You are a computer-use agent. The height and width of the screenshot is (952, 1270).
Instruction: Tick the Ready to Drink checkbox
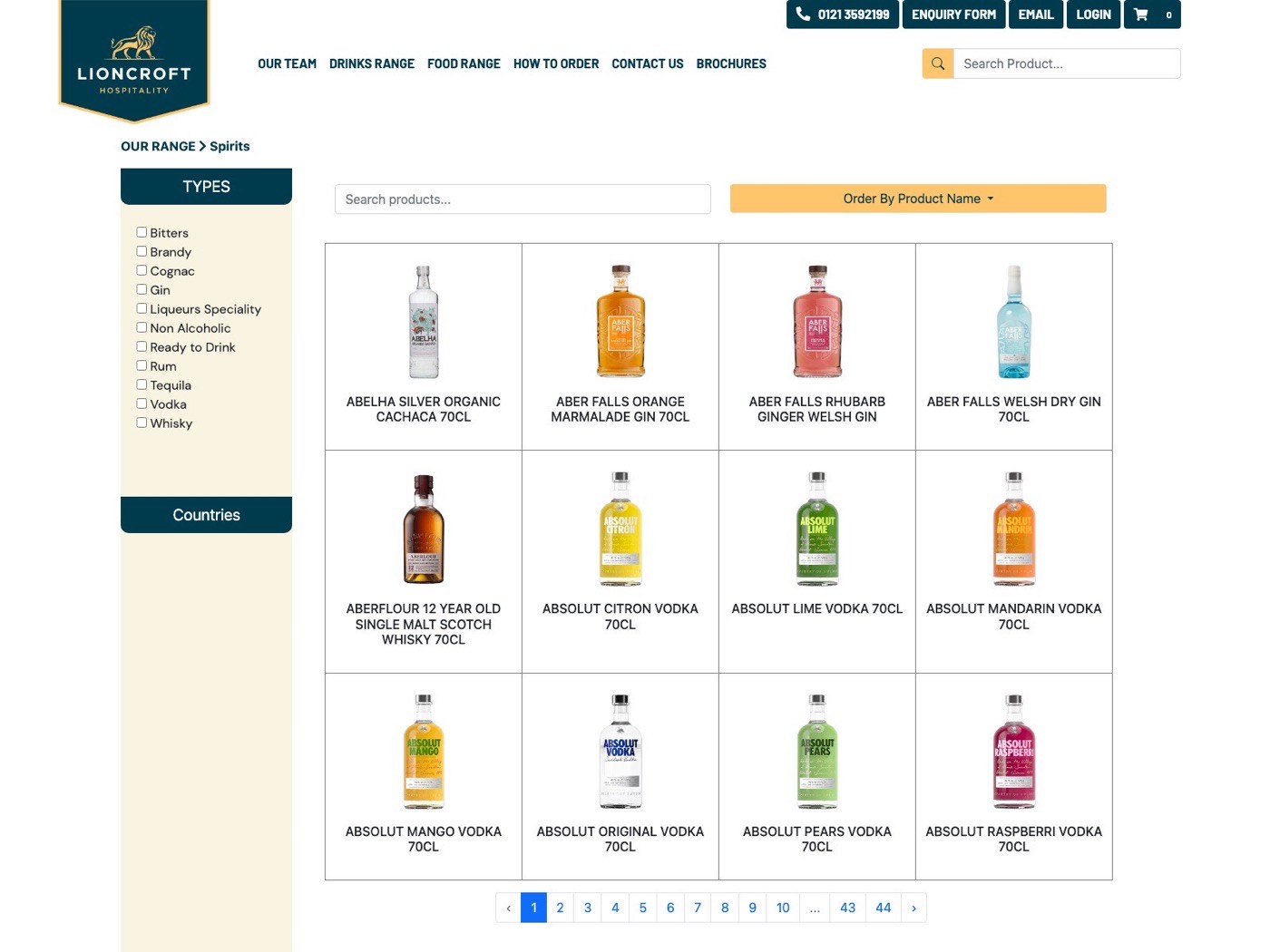(142, 346)
